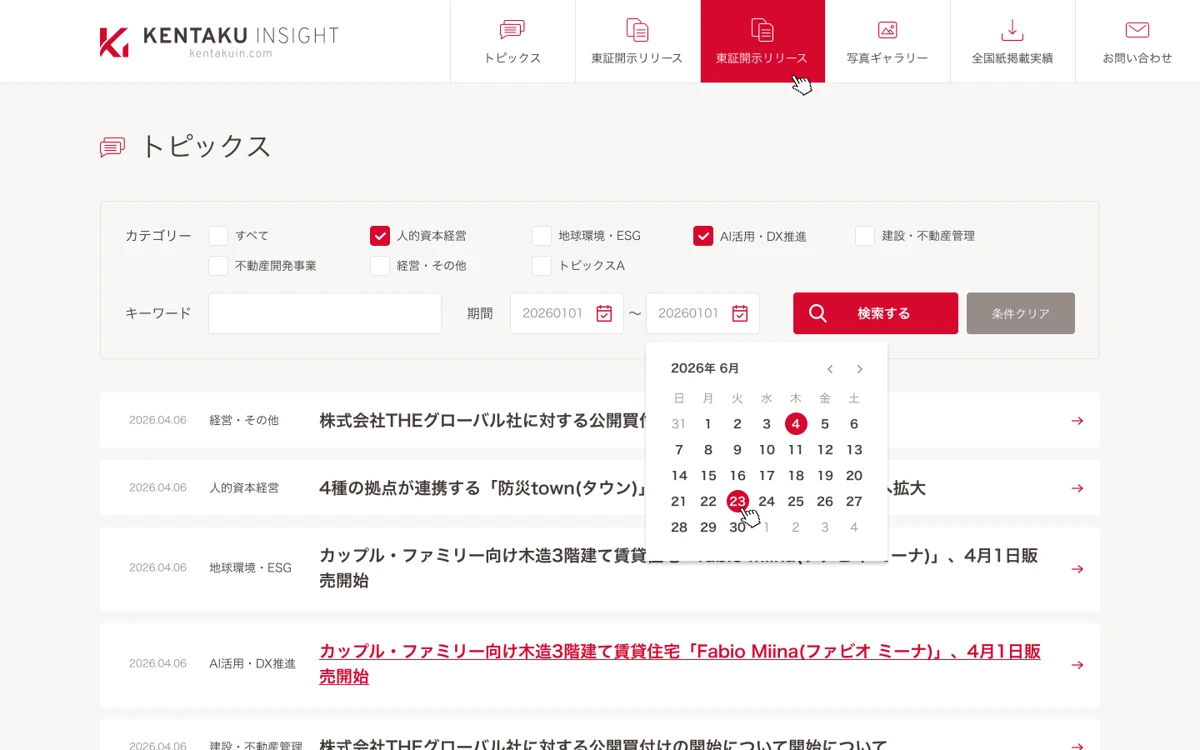Click arrow icon on 地球環境・ESG news row
Screen dimensions: 1200x750
pos(1077,569)
